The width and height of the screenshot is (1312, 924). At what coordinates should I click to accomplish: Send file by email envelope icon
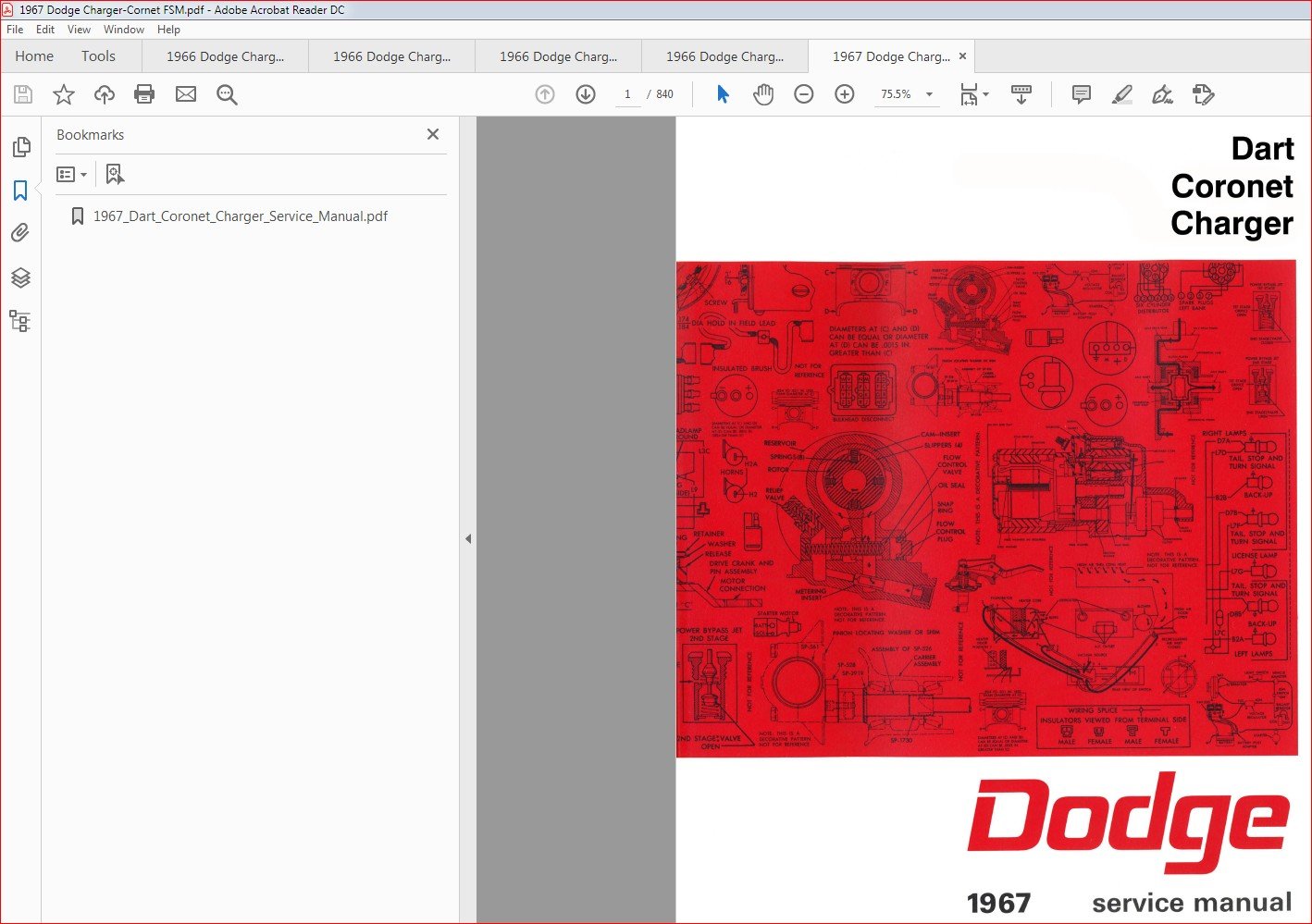[x=186, y=94]
